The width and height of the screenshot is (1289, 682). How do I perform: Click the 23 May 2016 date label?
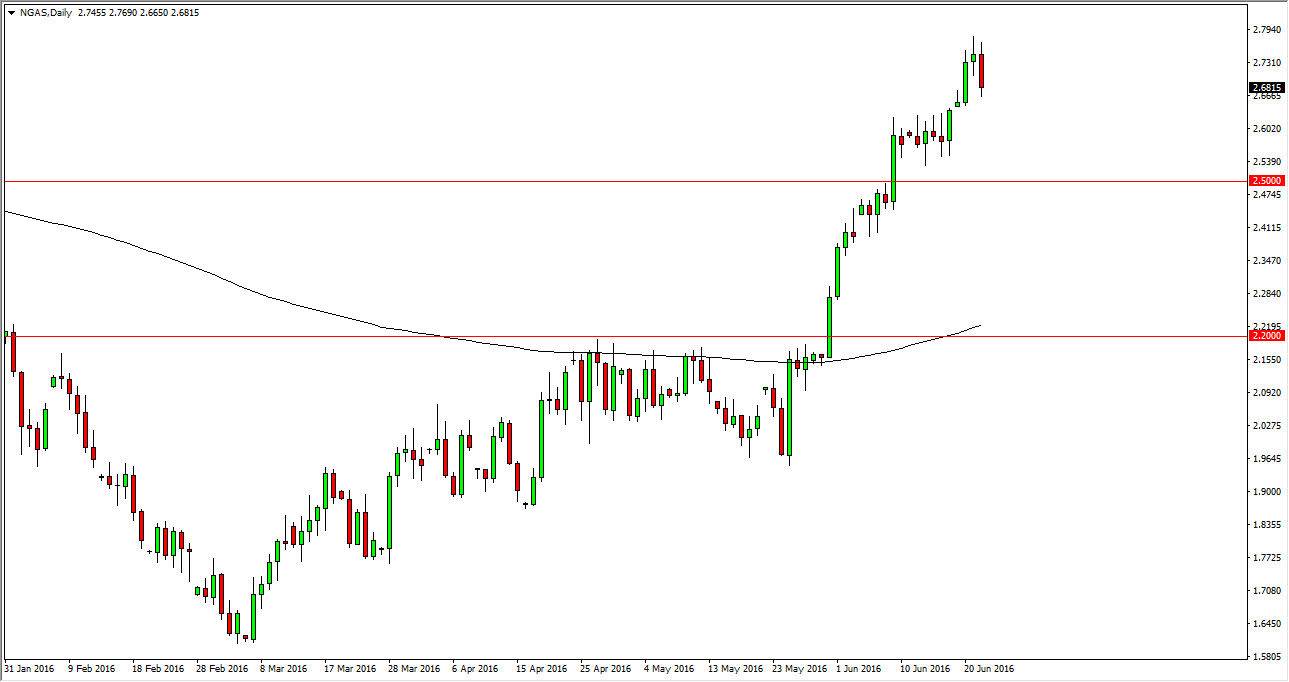(798, 668)
